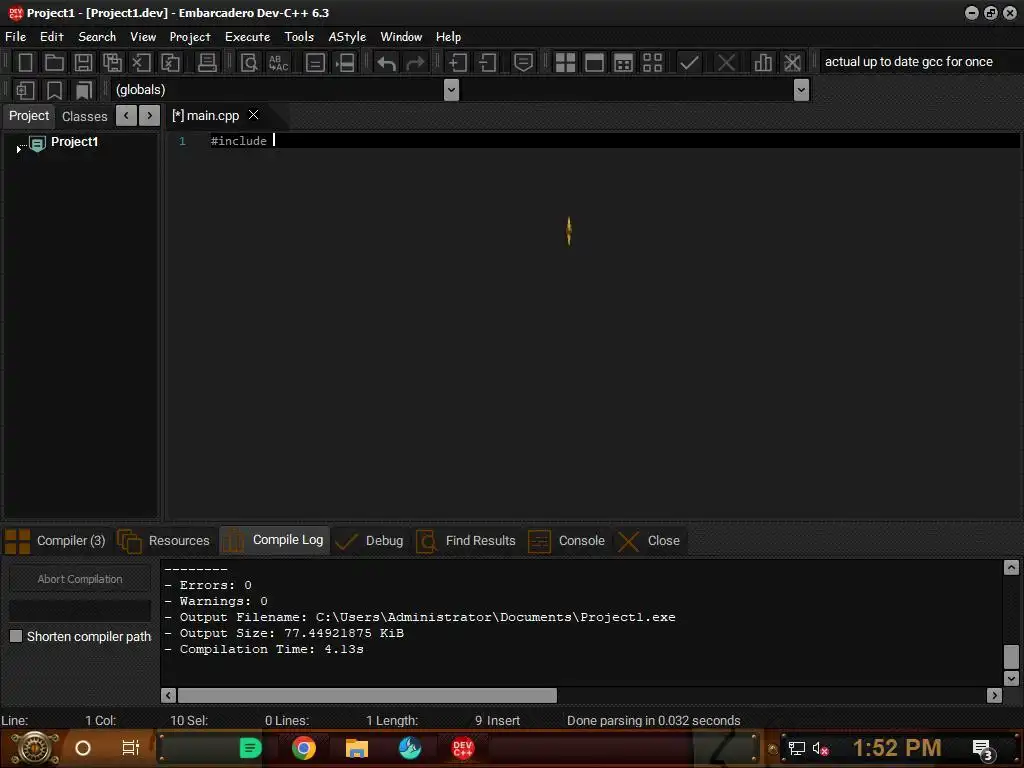Select the main.cpp editor tab
This screenshot has width=1024, height=768.
[x=206, y=116]
